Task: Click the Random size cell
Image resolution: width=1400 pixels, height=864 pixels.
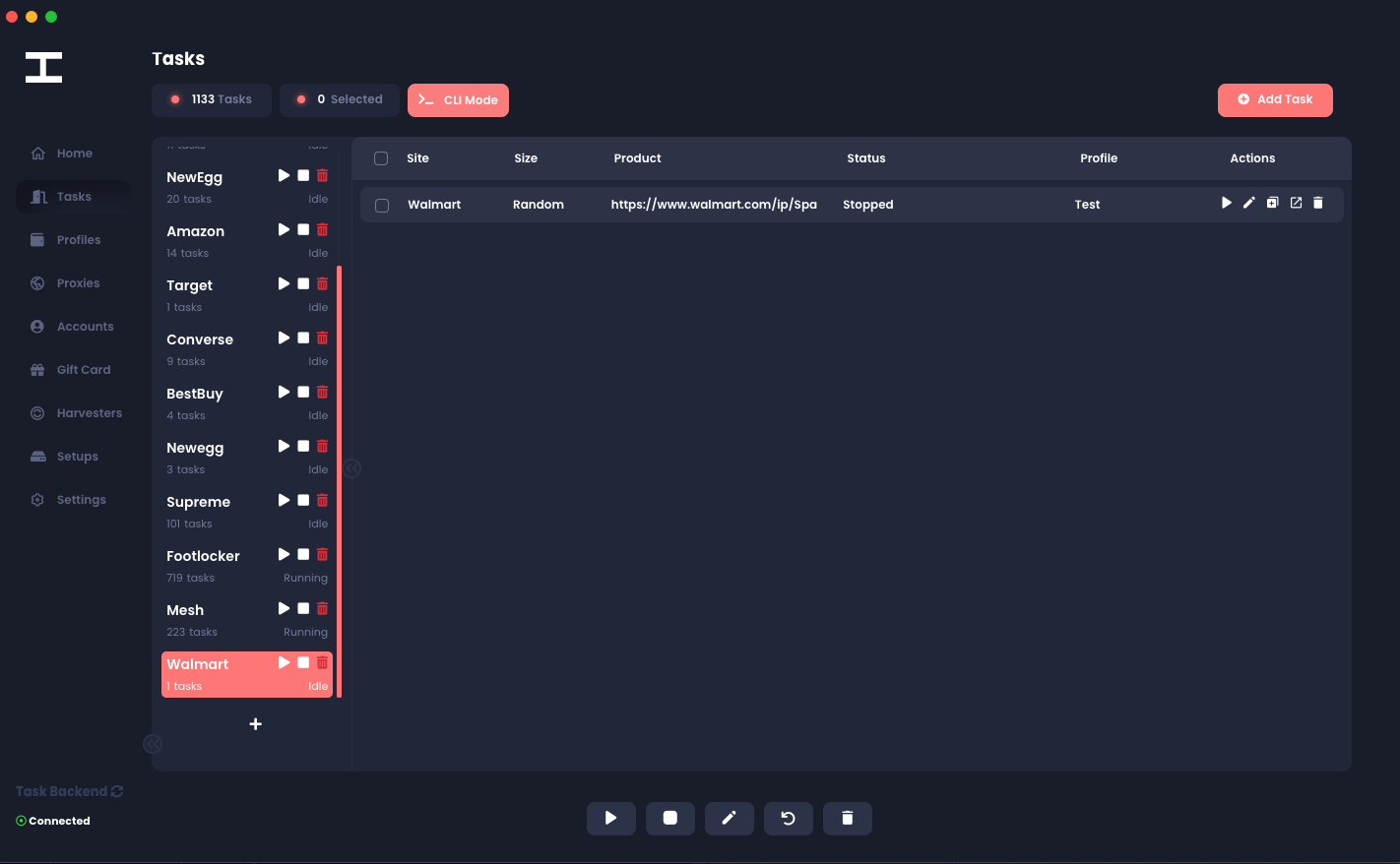Action: (x=539, y=205)
